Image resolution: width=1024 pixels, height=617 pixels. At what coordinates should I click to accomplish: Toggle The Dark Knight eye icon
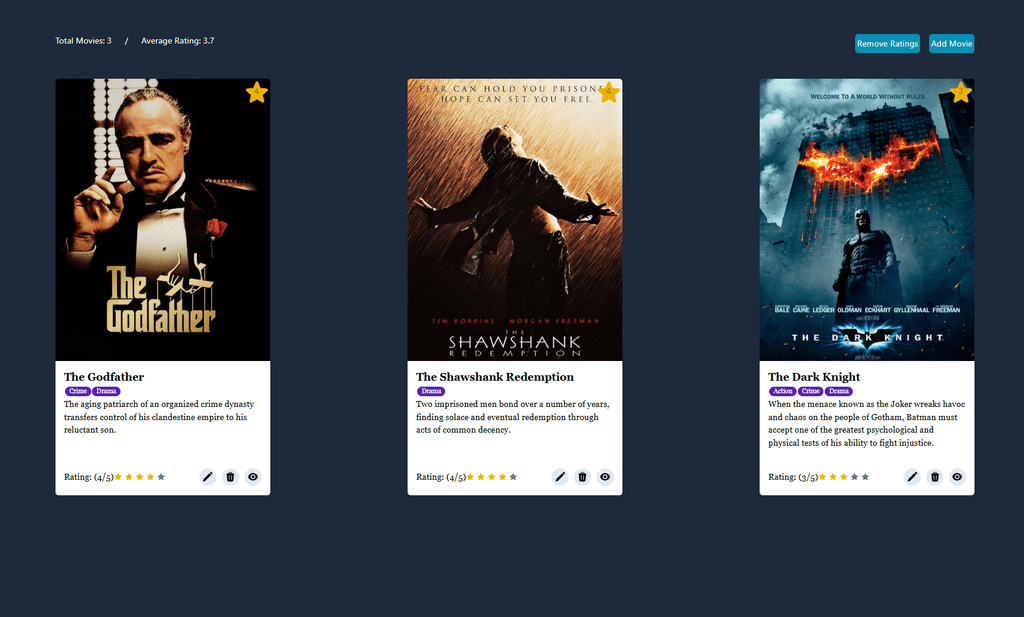(x=957, y=477)
